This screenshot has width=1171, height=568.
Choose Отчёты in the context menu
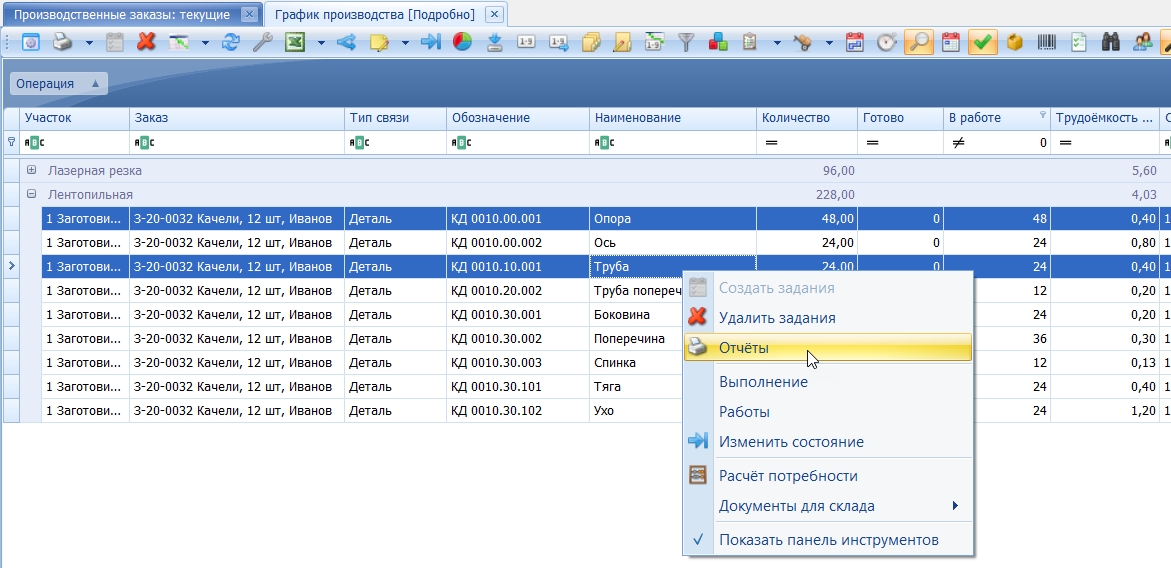point(828,348)
